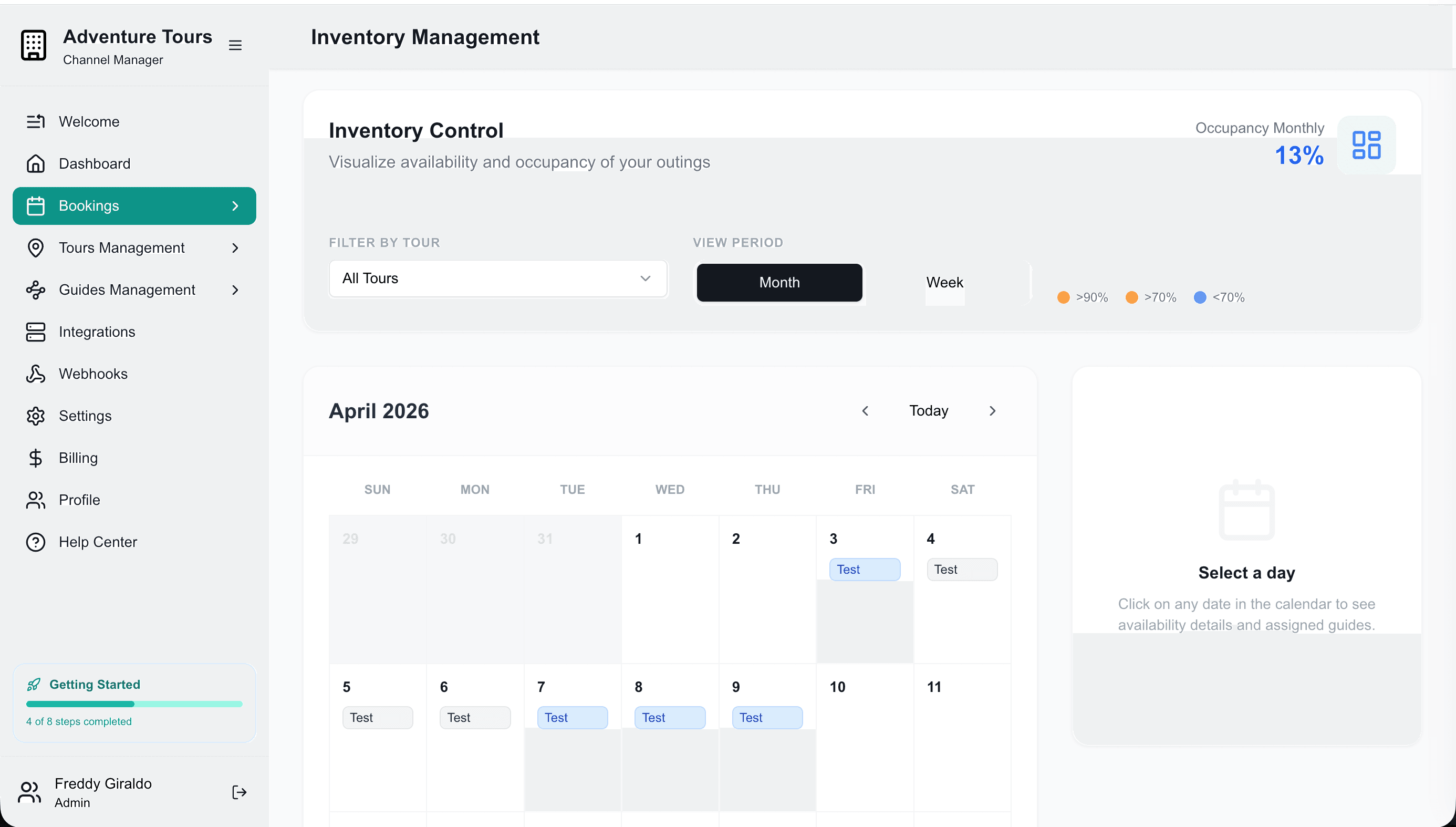Open the Test outing on April 6
Screen dimensions: 1456x827
(x=475, y=717)
